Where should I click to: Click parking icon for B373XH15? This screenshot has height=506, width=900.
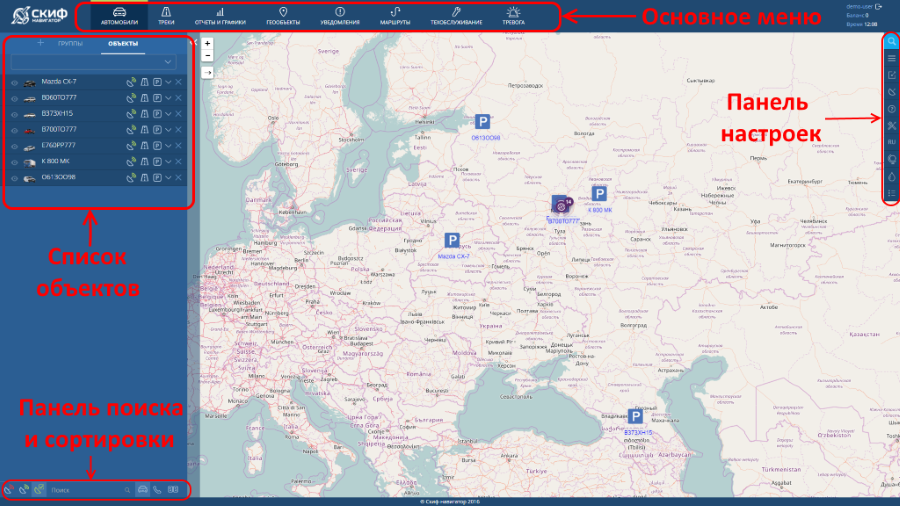coord(157,114)
